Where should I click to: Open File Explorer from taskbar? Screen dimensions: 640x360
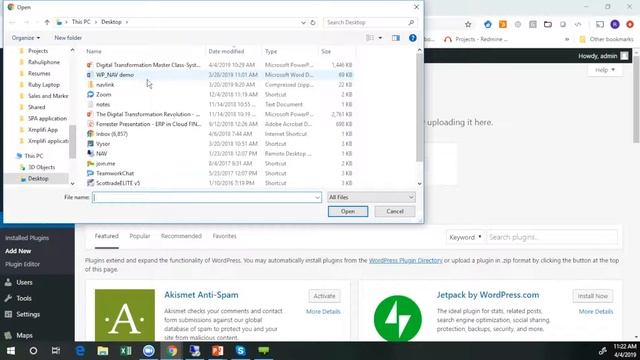coord(103,351)
